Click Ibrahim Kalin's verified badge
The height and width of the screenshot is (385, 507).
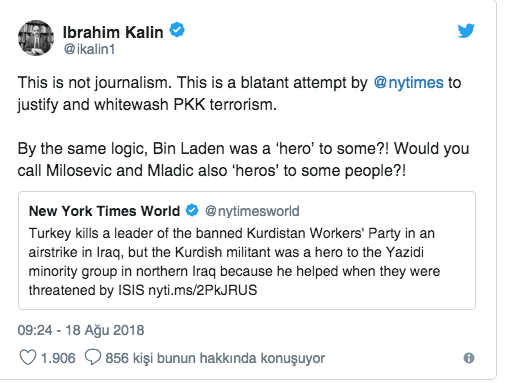[177, 30]
